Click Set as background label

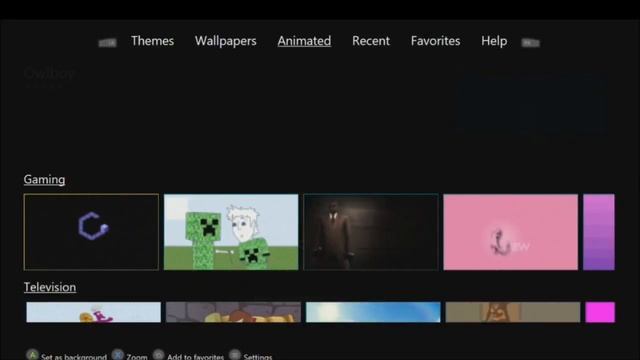point(73,357)
